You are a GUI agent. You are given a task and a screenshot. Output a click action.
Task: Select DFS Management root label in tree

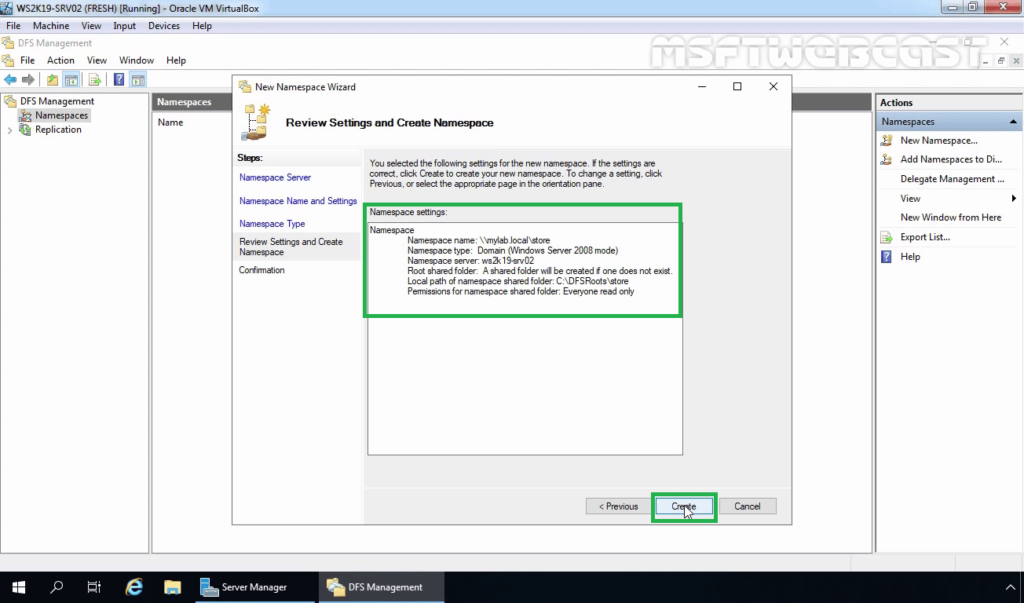coord(57,101)
